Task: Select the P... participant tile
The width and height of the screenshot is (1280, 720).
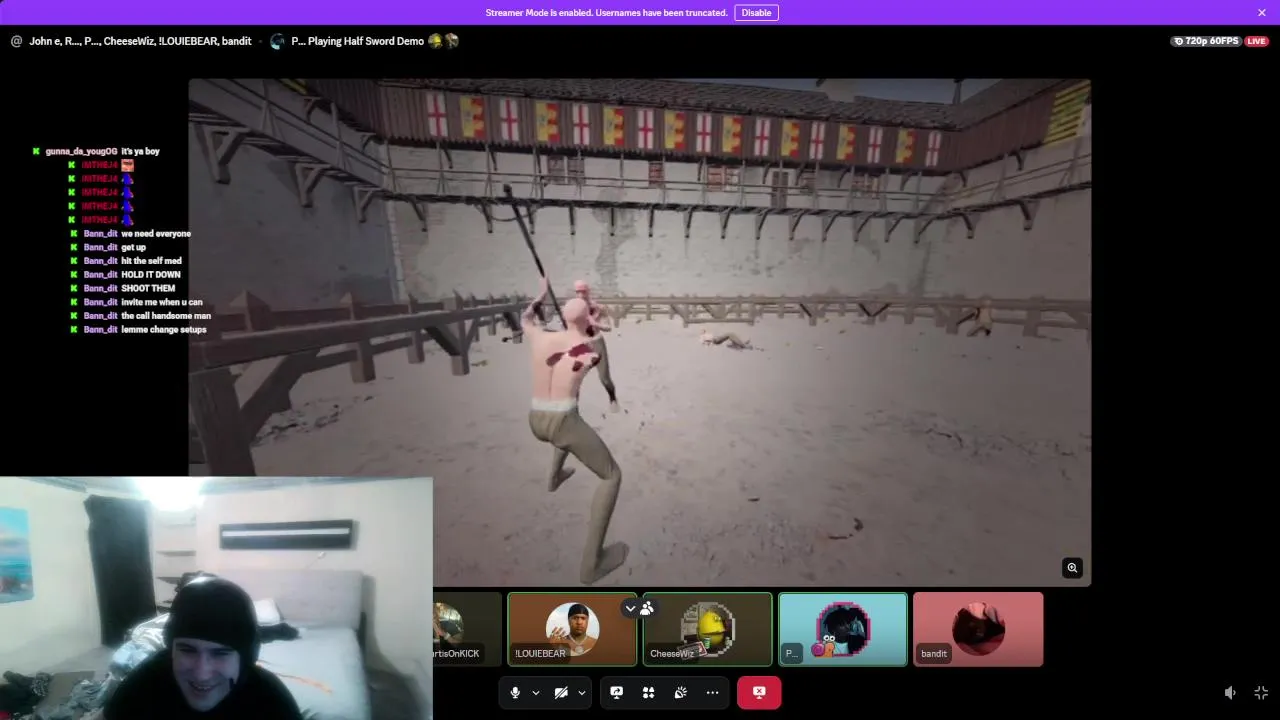Action: click(843, 629)
